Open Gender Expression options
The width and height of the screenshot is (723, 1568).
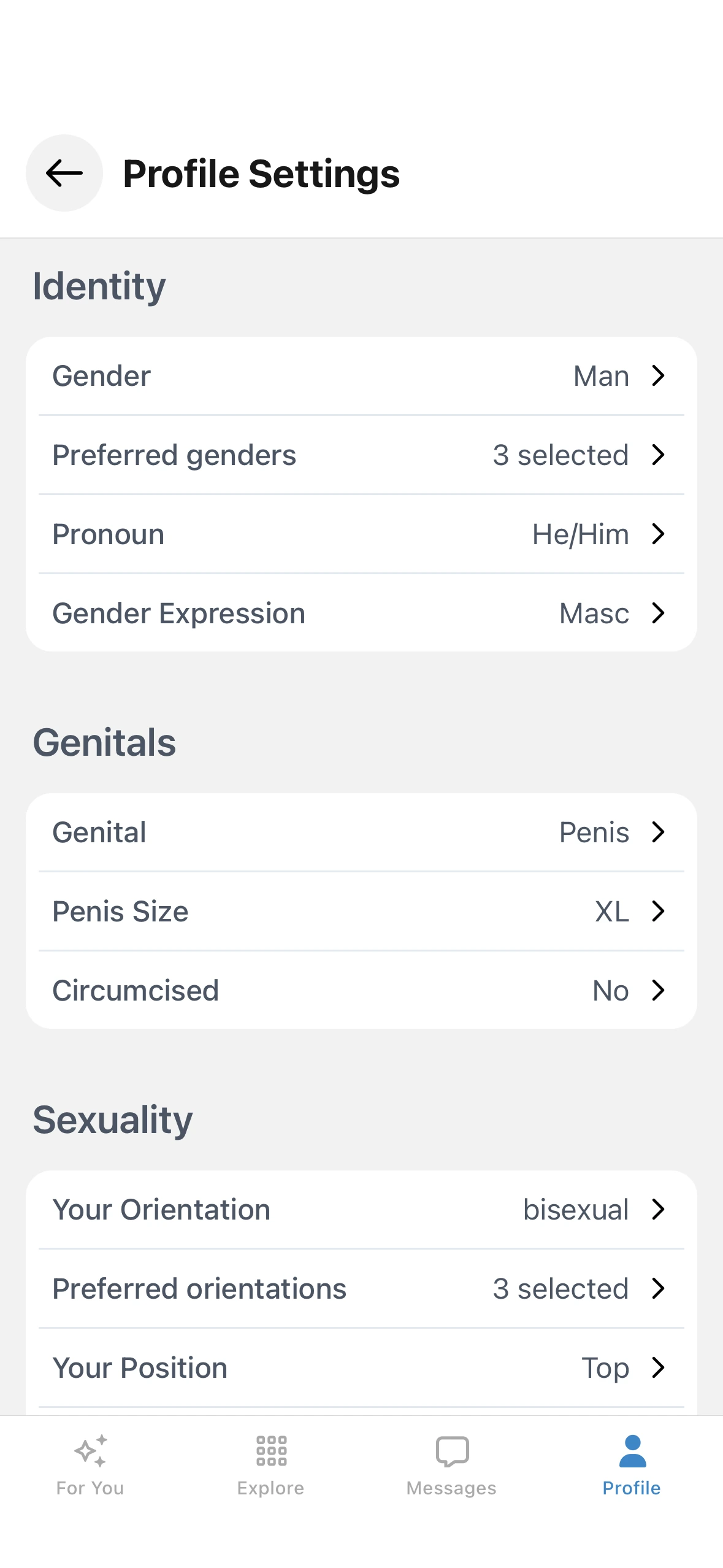pyautogui.click(x=361, y=613)
